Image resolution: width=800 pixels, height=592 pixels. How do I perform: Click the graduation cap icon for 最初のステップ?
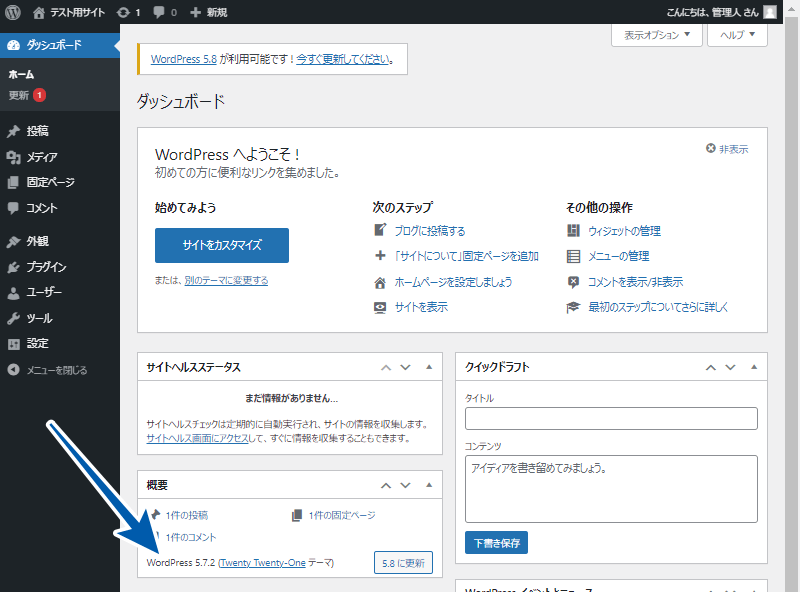573,307
